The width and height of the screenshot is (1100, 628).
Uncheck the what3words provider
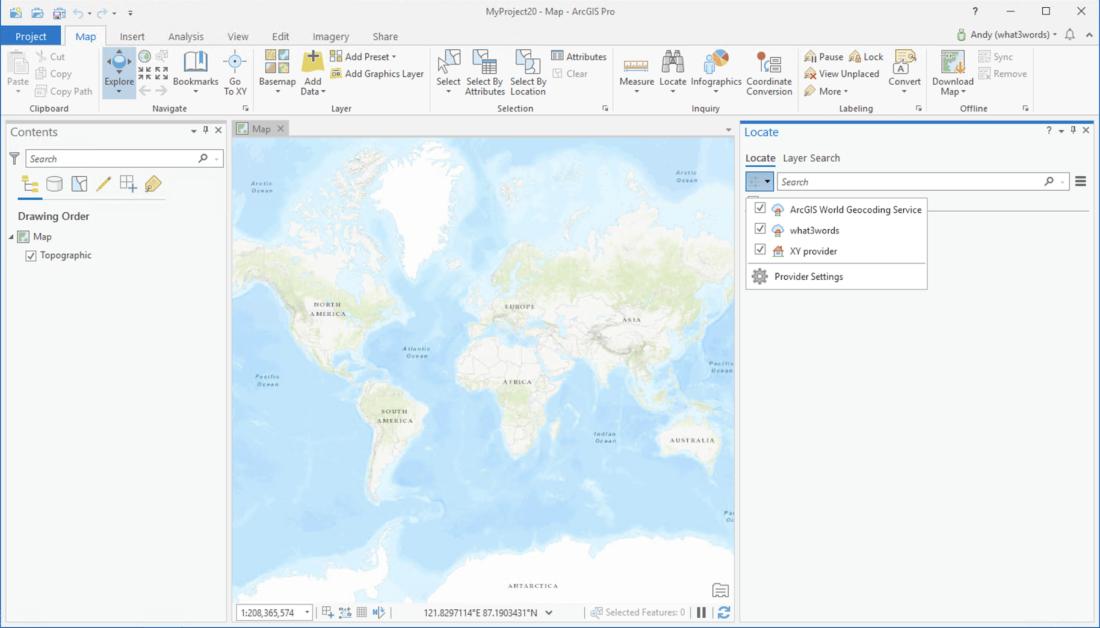tap(760, 229)
